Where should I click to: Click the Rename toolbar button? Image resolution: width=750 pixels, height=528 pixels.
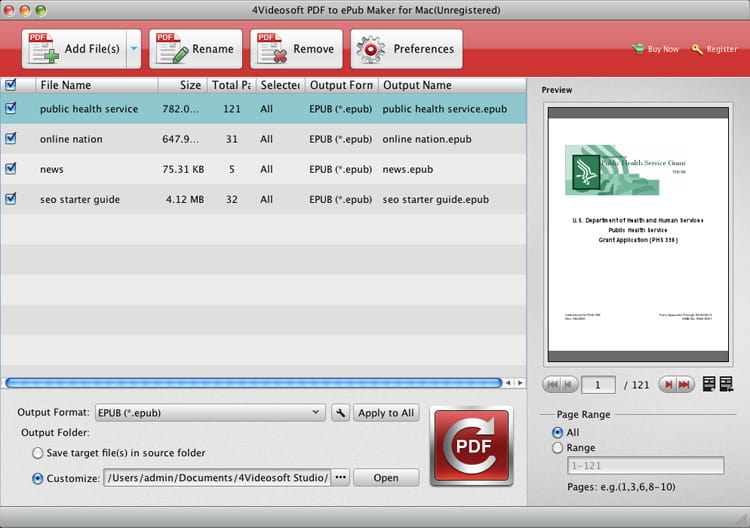[x=195, y=49]
